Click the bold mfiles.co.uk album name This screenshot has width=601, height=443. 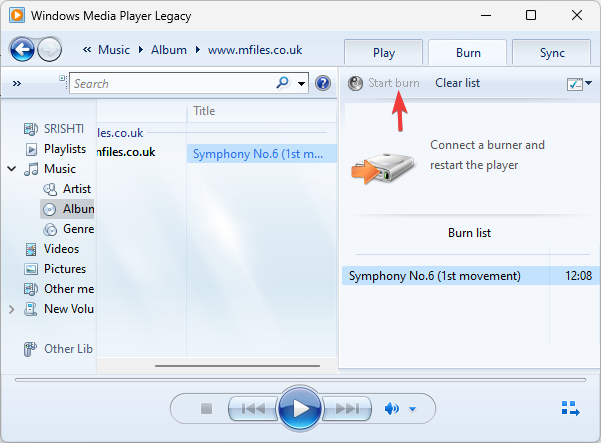(126, 152)
